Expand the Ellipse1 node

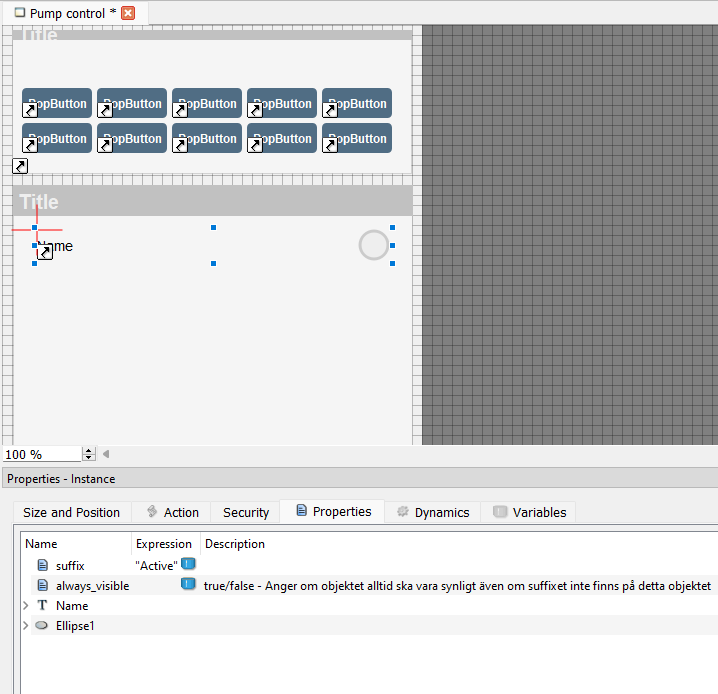tap(25, 626)
